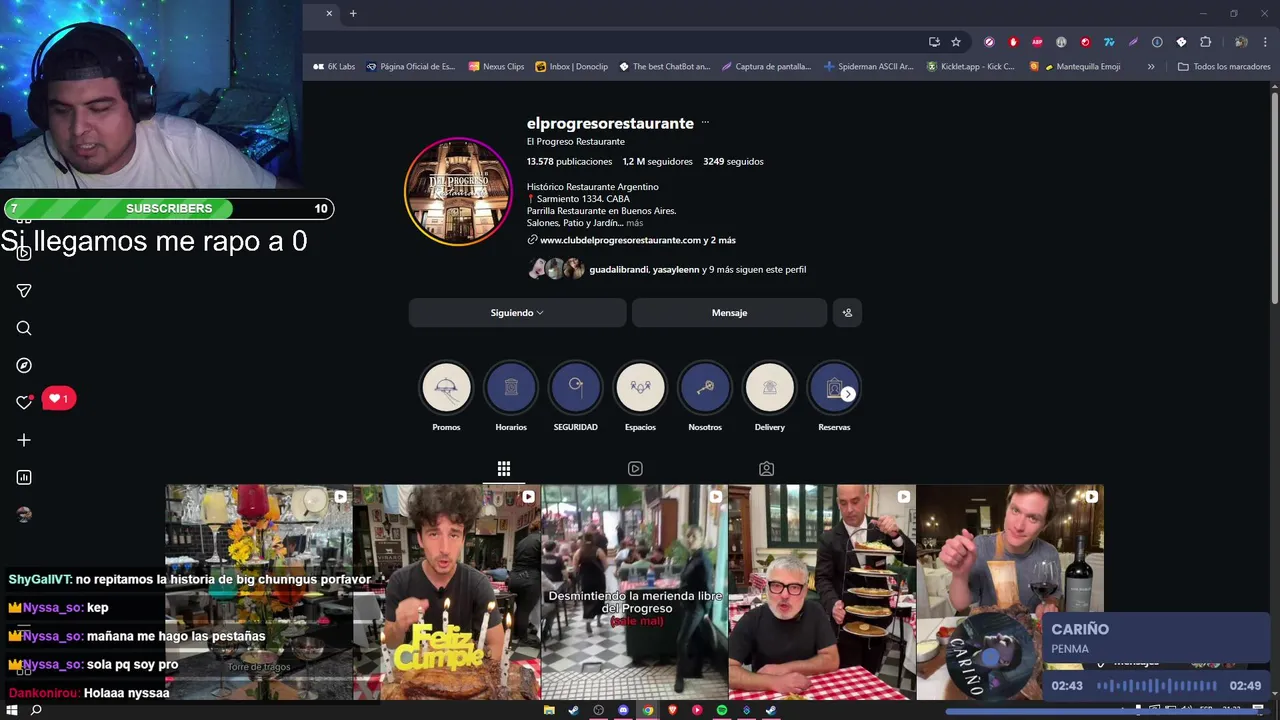Image resolution: width=1280 pixels, height=720 pixels.
Task: Open the Extensions puzzle-piece menu
Action: 1205,42
